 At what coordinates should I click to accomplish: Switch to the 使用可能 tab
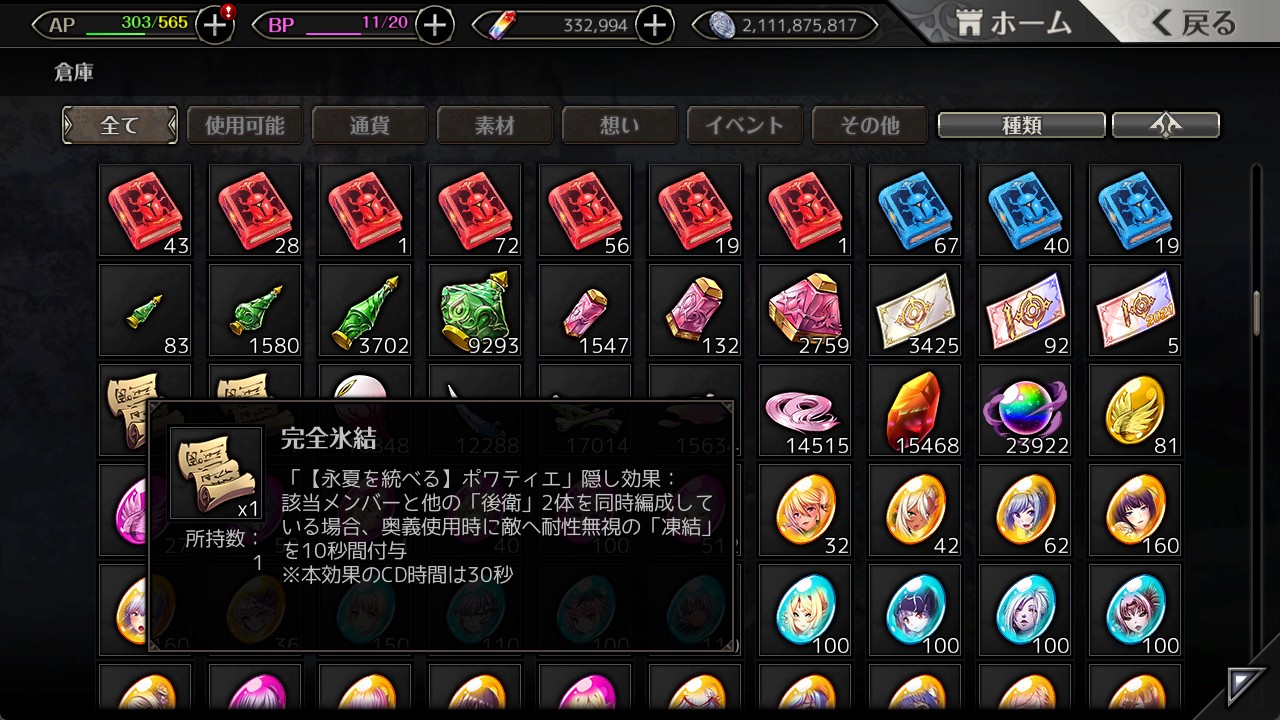click(245, 125)
